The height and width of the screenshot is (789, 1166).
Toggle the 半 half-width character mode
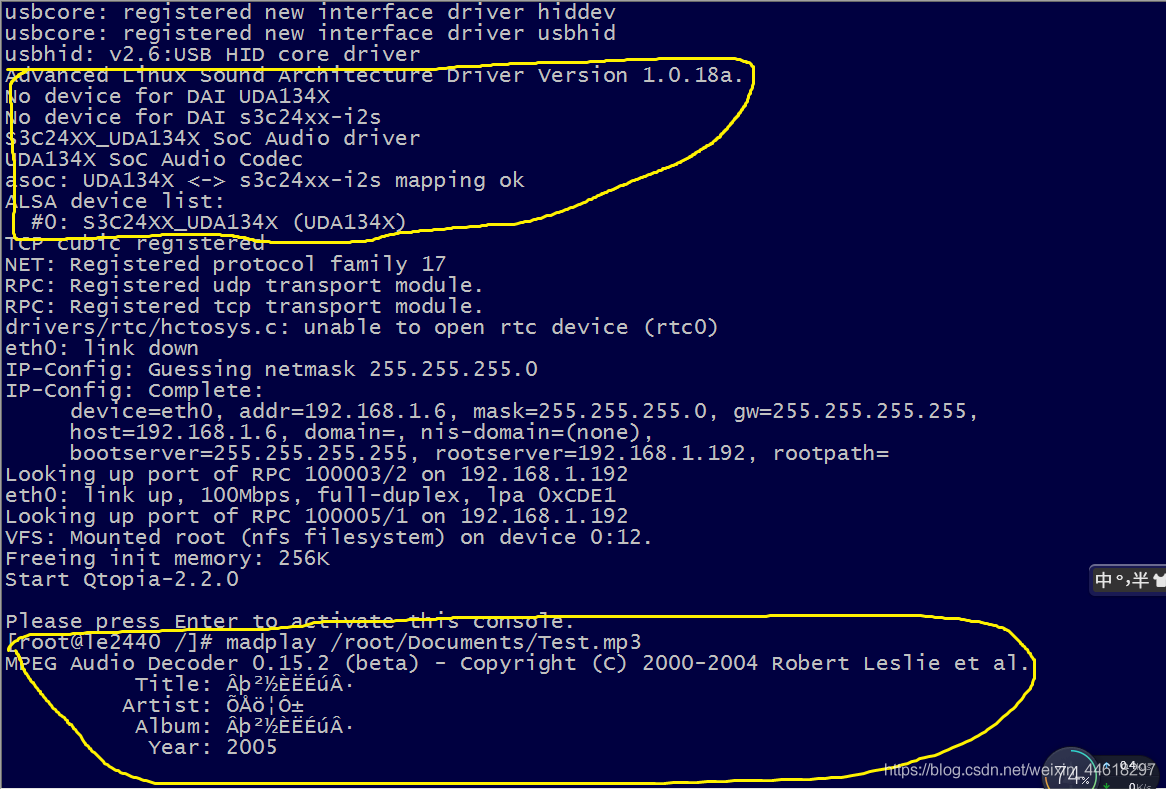point(1138,580)
